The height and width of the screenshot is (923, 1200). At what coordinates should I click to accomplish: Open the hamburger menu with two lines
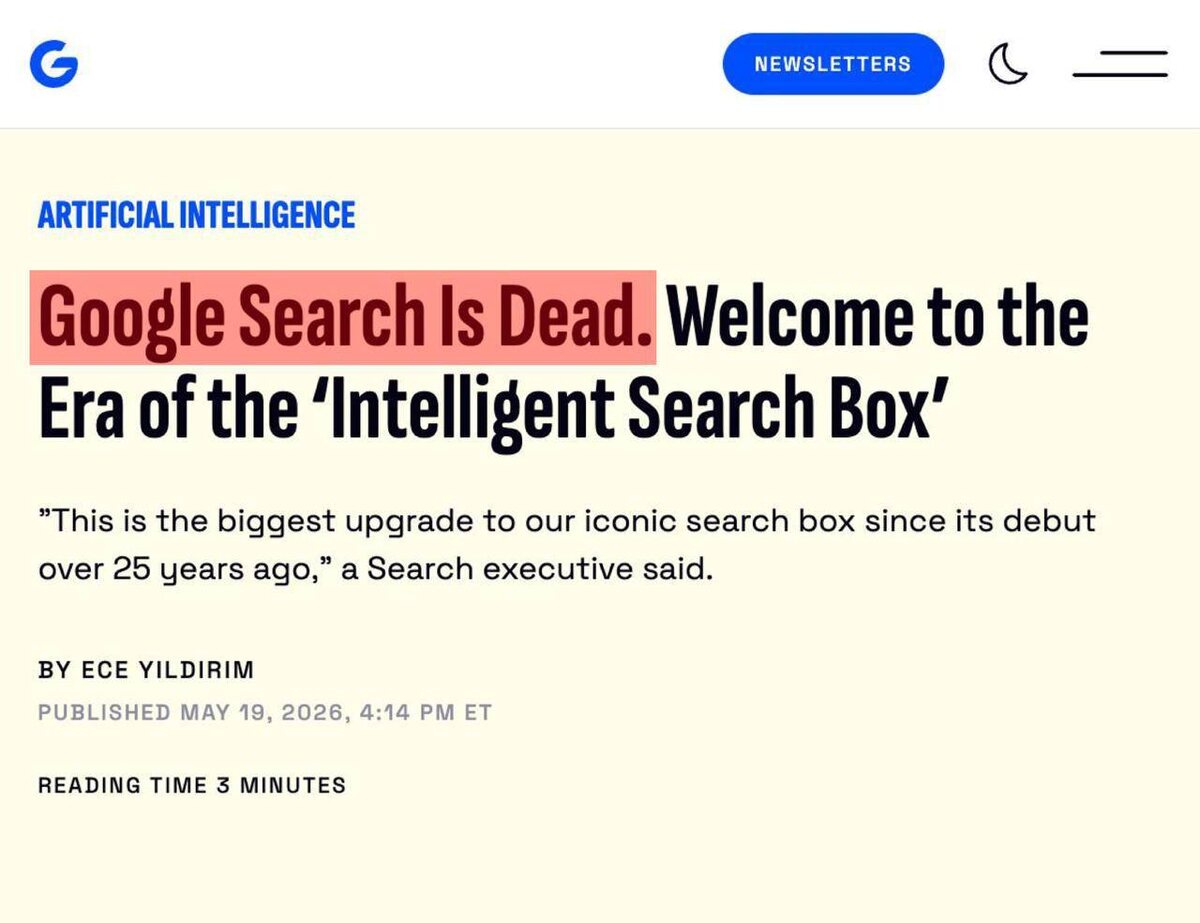click(1120, 64)
